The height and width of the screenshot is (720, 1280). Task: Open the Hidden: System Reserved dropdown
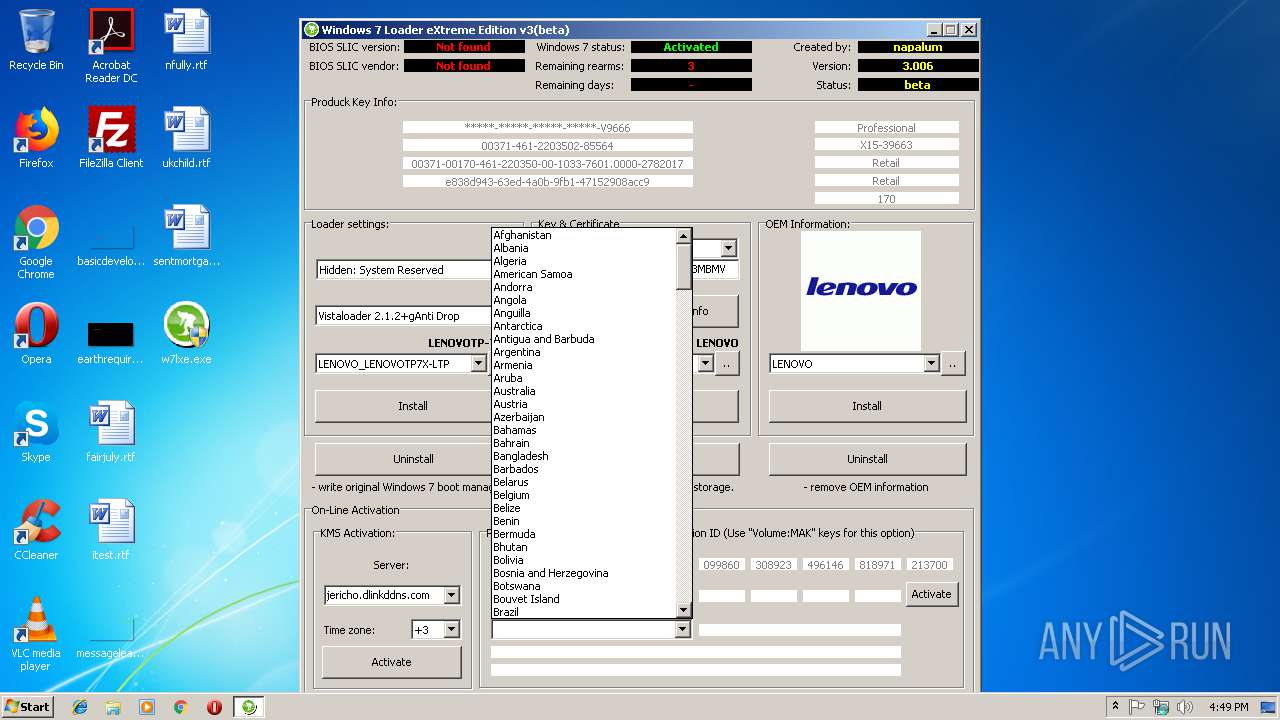pos(403,270)
